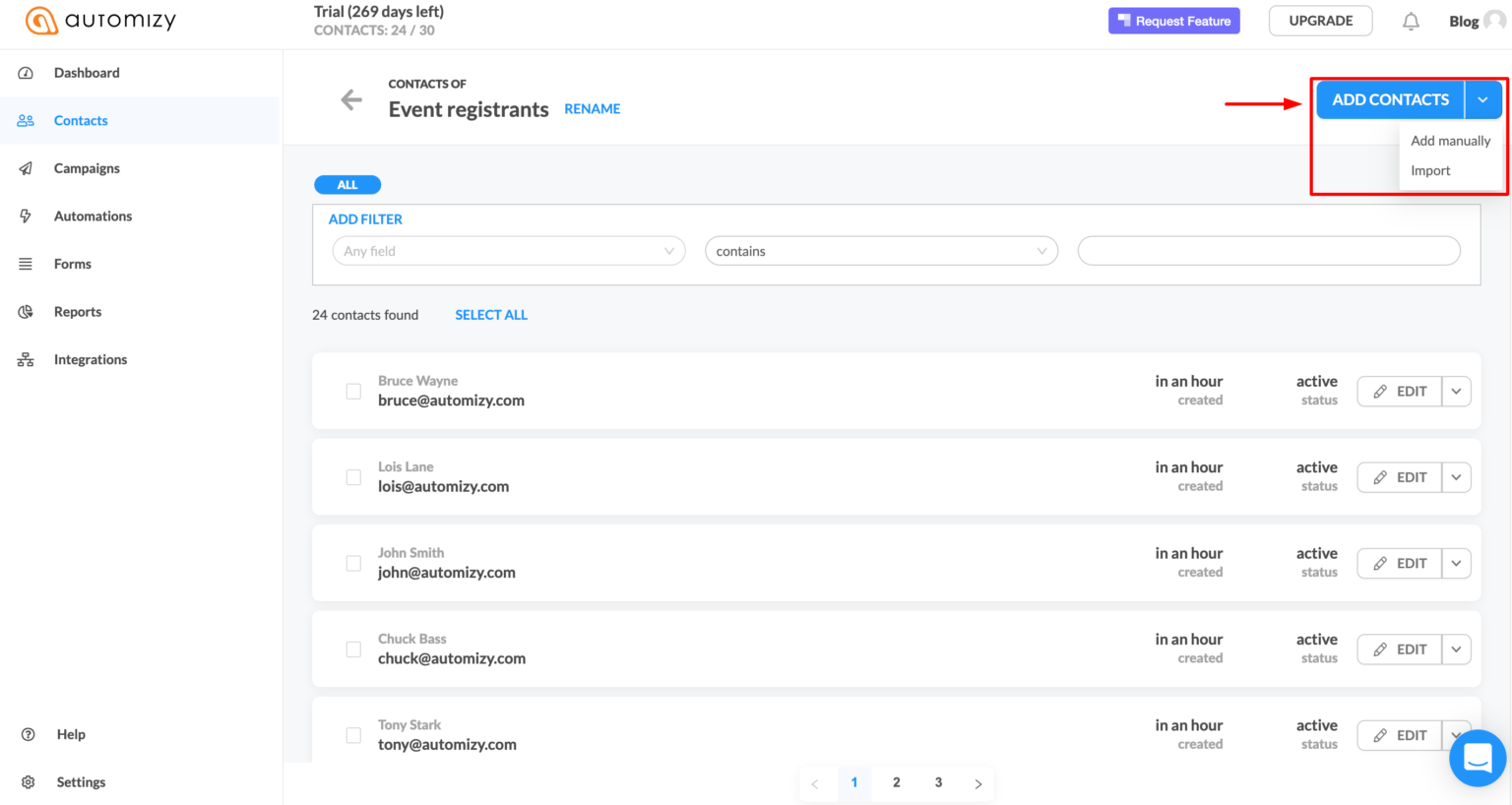The image size is (1512, 805).
Task: Click the RENAME link beside Event registrants
Action: (x=592, y=108)
